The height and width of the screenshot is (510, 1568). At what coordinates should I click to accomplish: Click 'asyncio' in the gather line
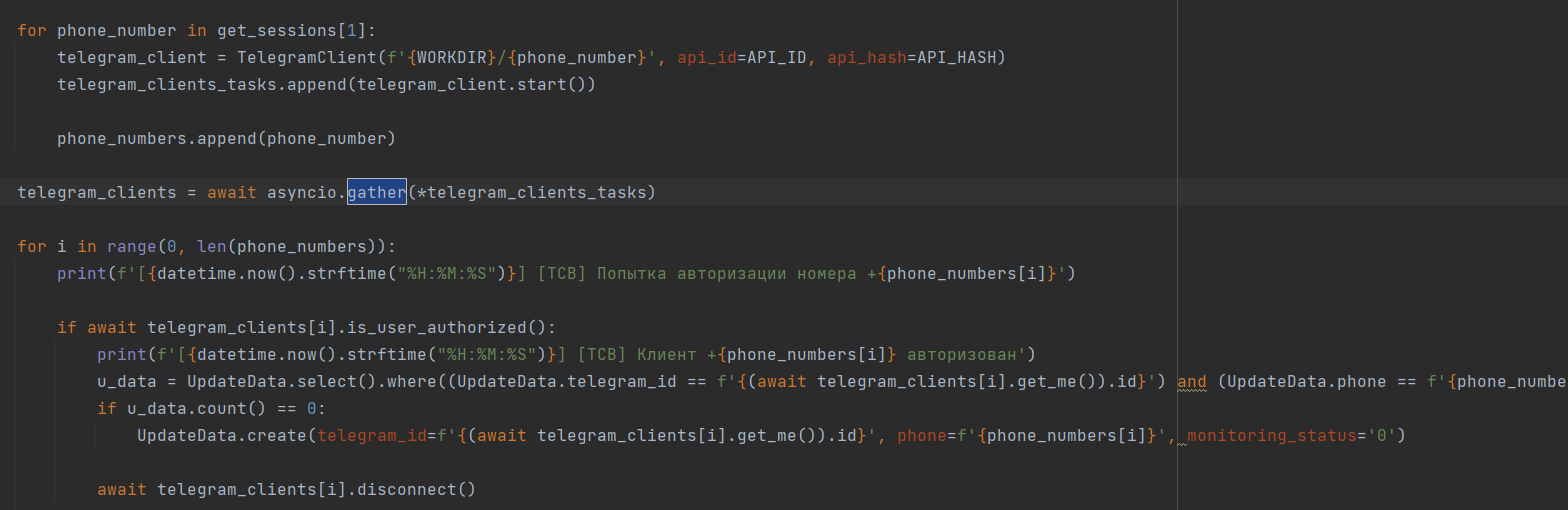click(302, 192)
